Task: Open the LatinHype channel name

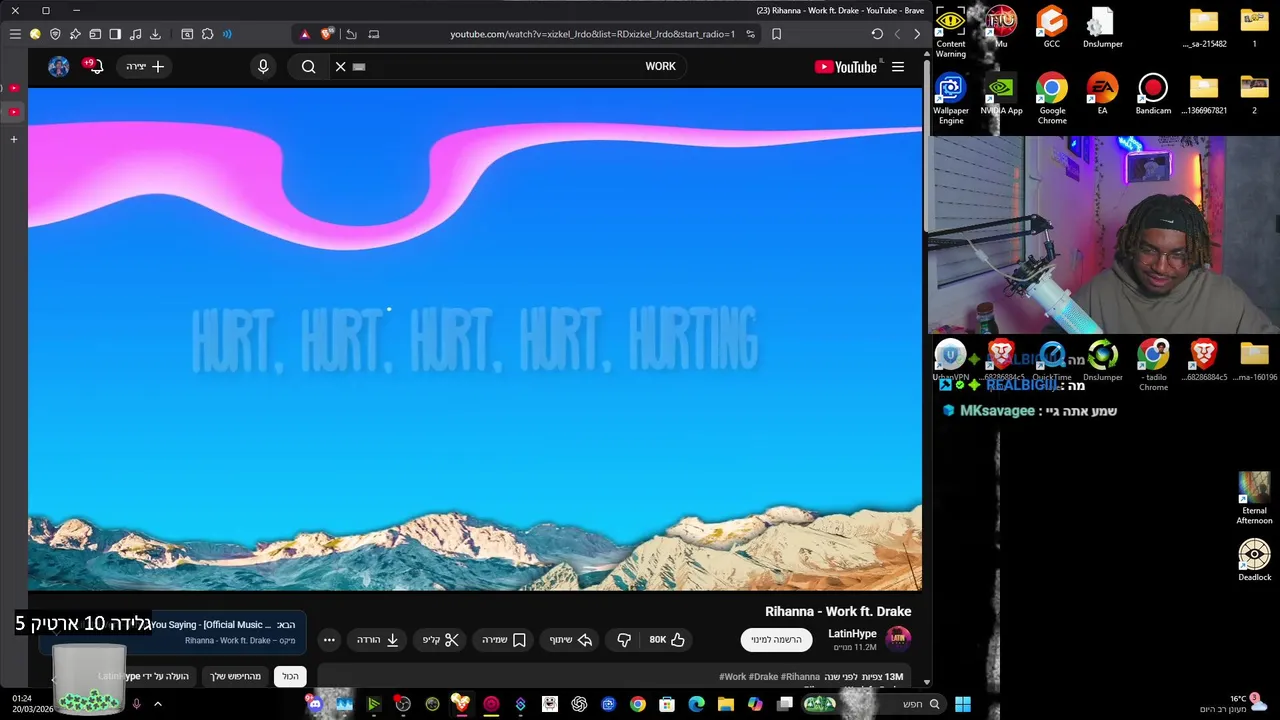Action: (852, 634)
